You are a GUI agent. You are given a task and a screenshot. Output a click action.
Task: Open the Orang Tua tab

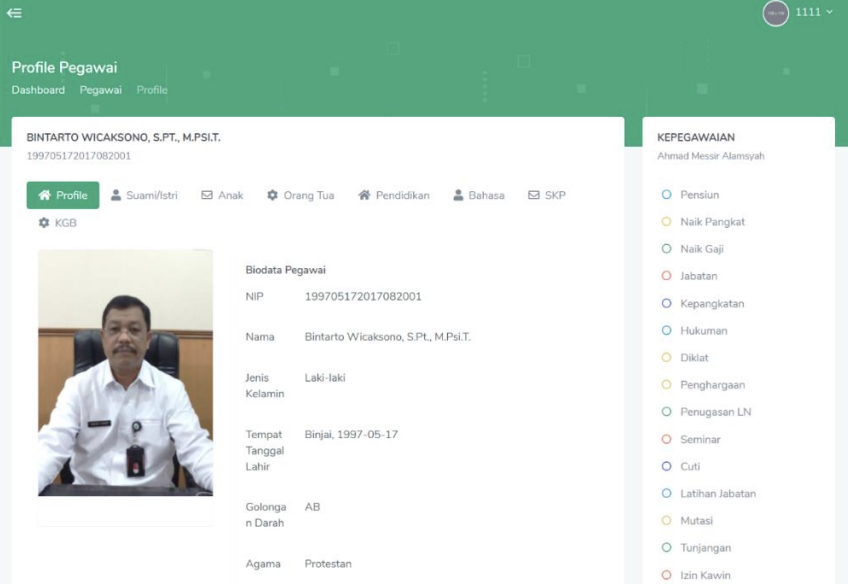(x=301, y=195)
